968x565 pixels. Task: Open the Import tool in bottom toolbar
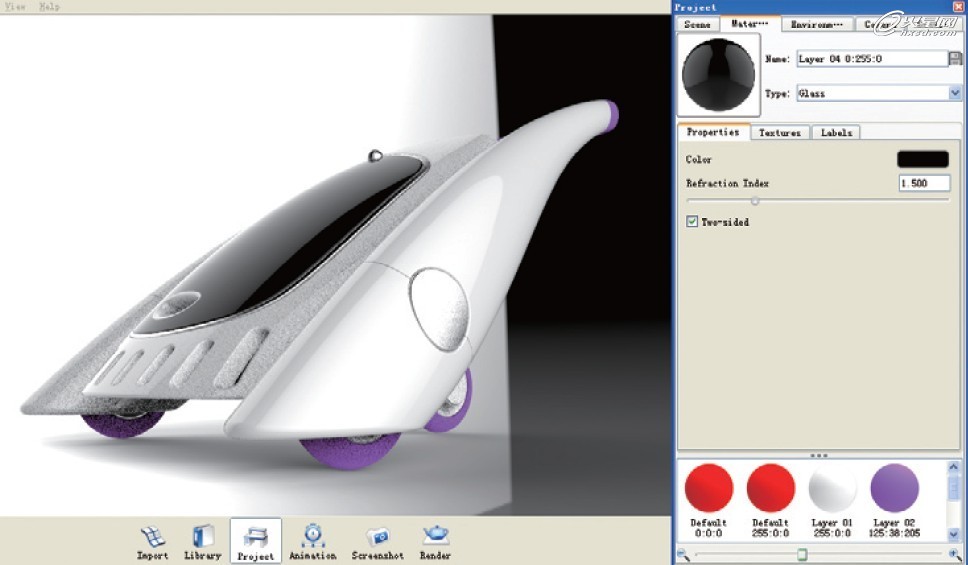[152, 540]
